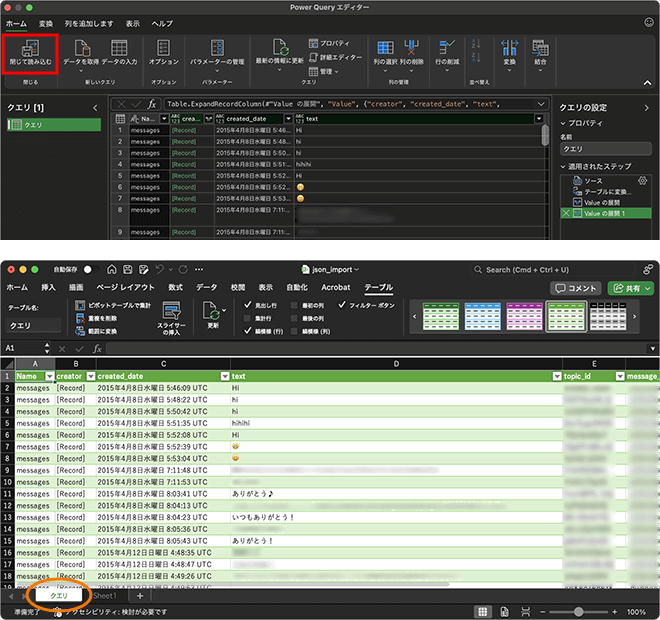Click 範囲に変換 (Convert to Range)
The height and width of the screenshot is (620, 660).
click(x=96, y=332)
